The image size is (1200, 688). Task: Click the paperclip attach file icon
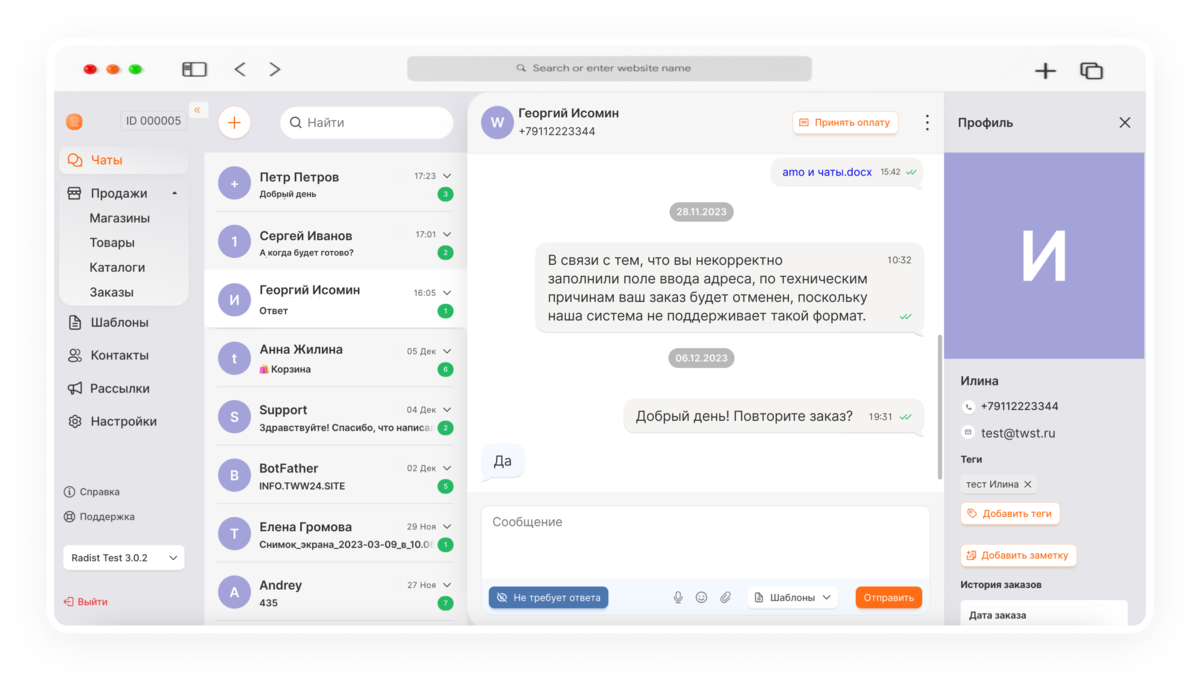tap(726, 597)
